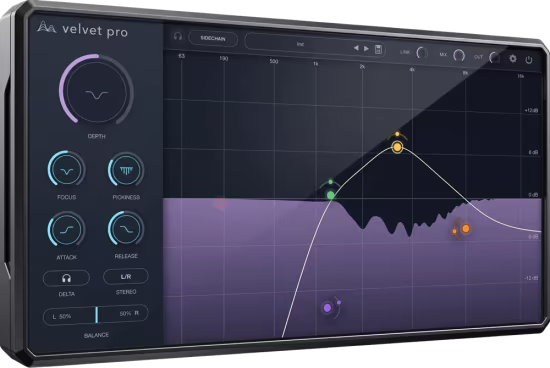Toggle Delta headphone listen button

66,278
